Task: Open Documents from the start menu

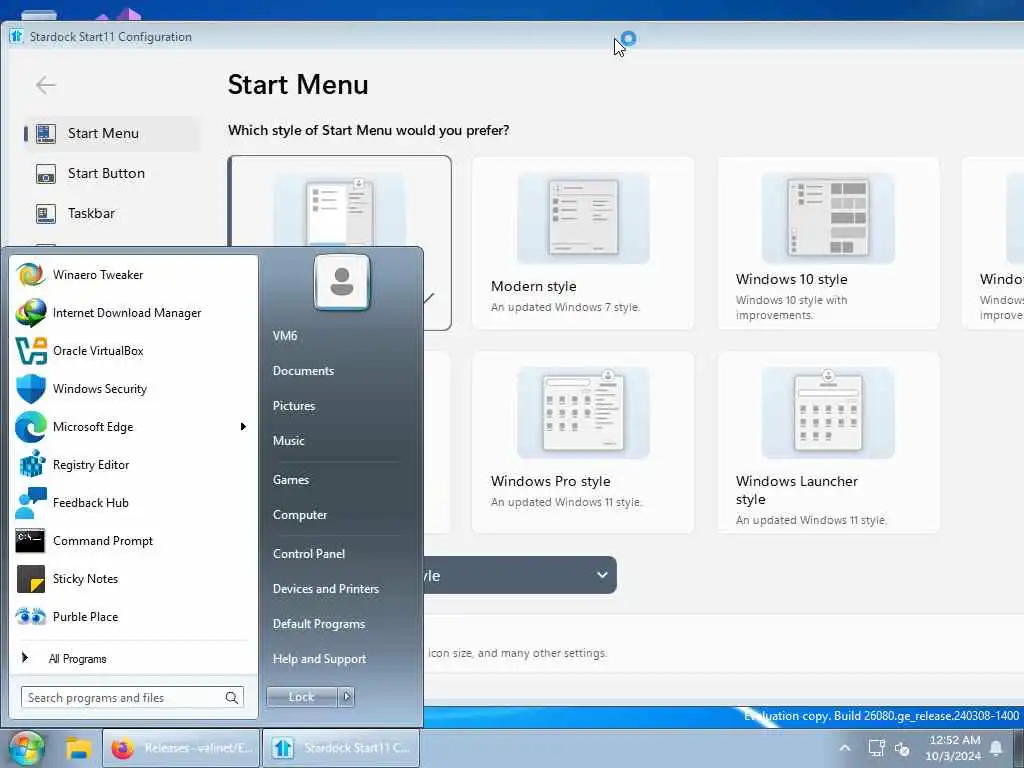Action: [303, 371]
